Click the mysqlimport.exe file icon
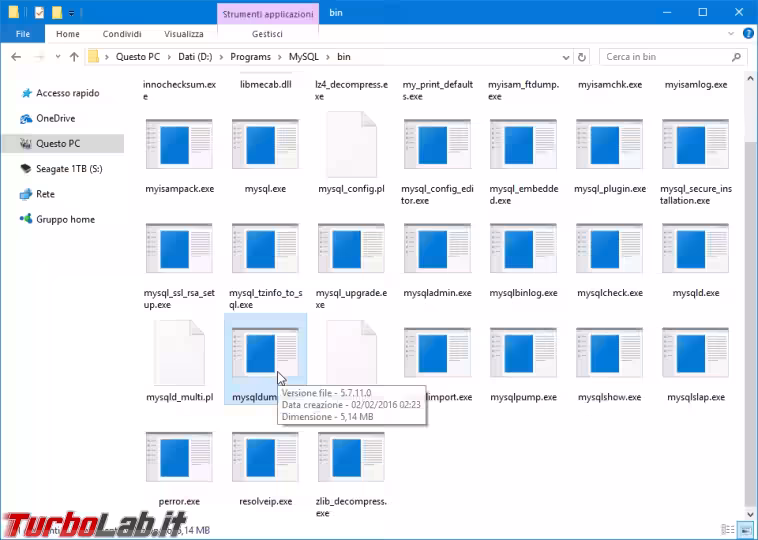758x540 pixels. 437,353
